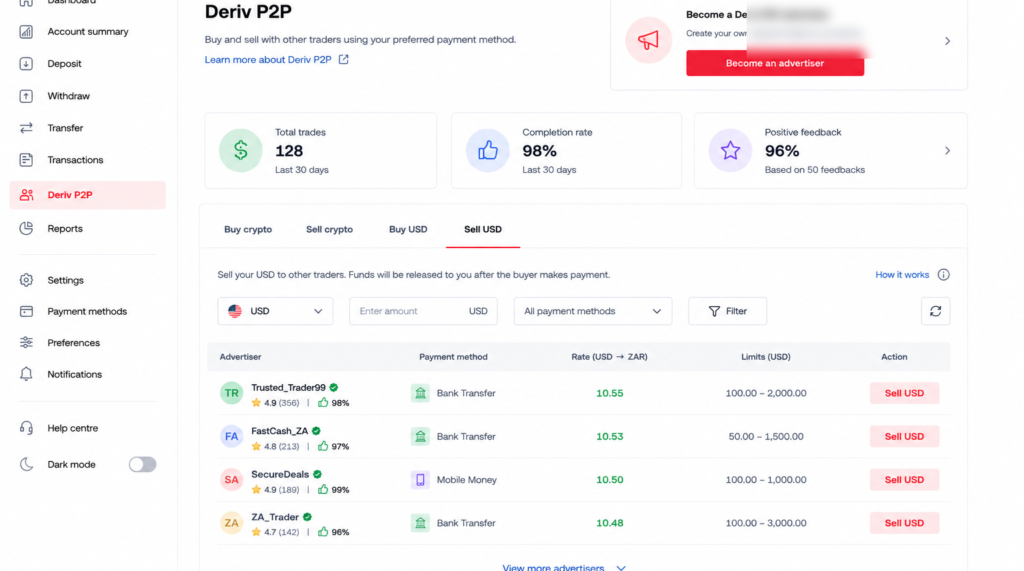1024x571 pixels.
Task: Click the Preferences sliders icon
Action: [26, 342]
